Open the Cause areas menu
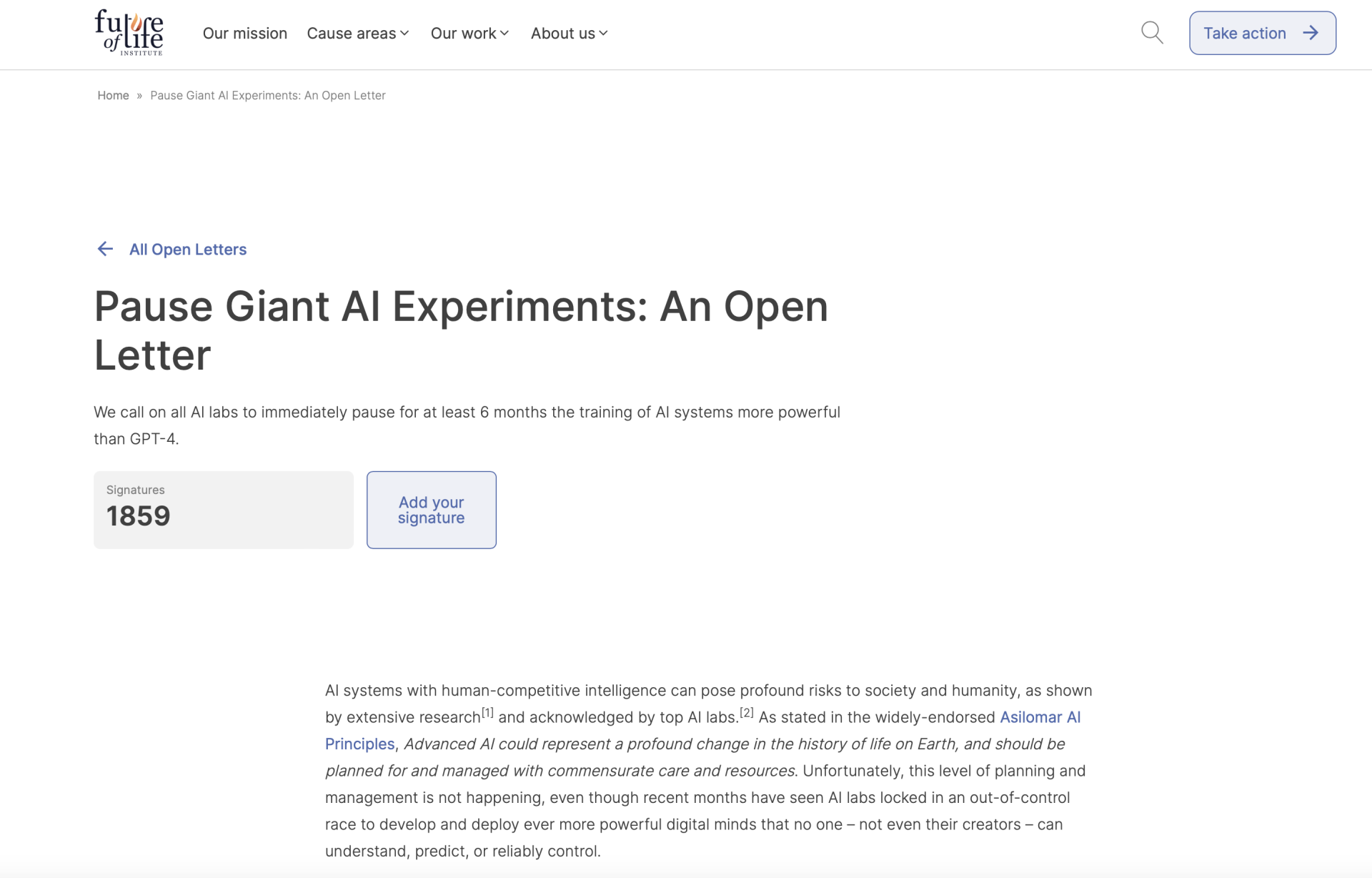The image size is (1372, 878). [x=351, y=34]
